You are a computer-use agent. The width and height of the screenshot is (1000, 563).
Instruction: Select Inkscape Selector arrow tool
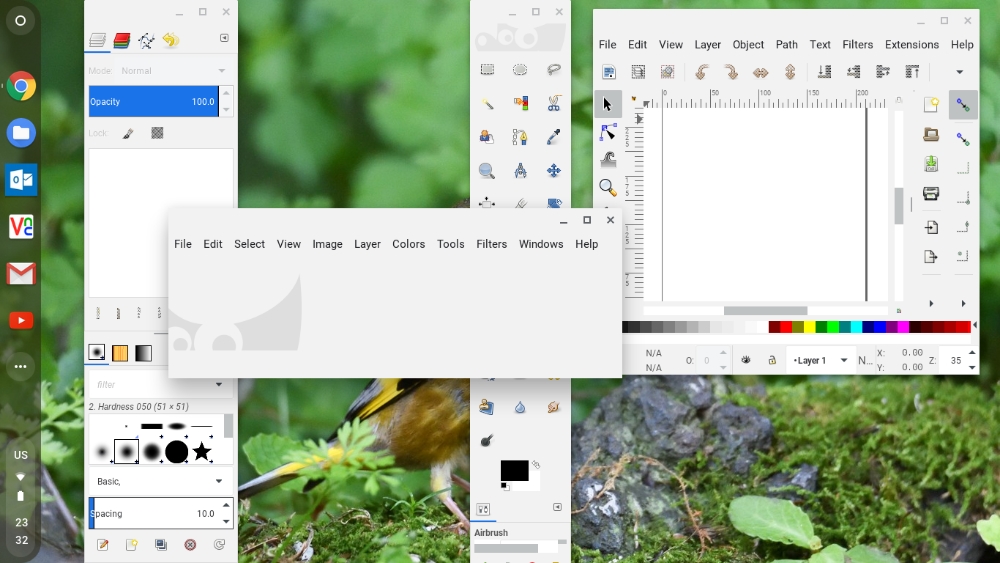click(608, 104)
